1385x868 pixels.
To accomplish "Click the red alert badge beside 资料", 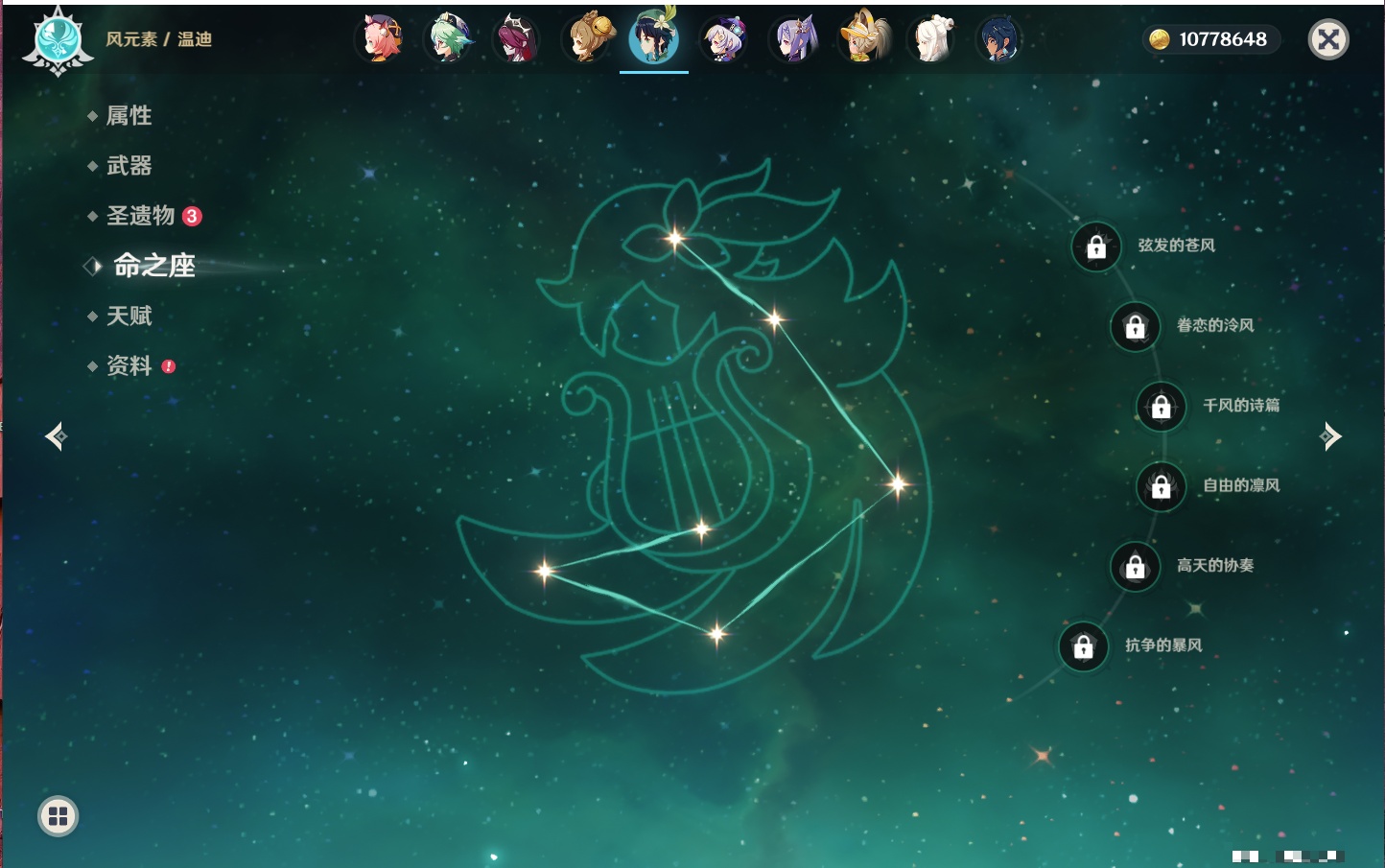I will pyautogui.click(x=169, y=366).
